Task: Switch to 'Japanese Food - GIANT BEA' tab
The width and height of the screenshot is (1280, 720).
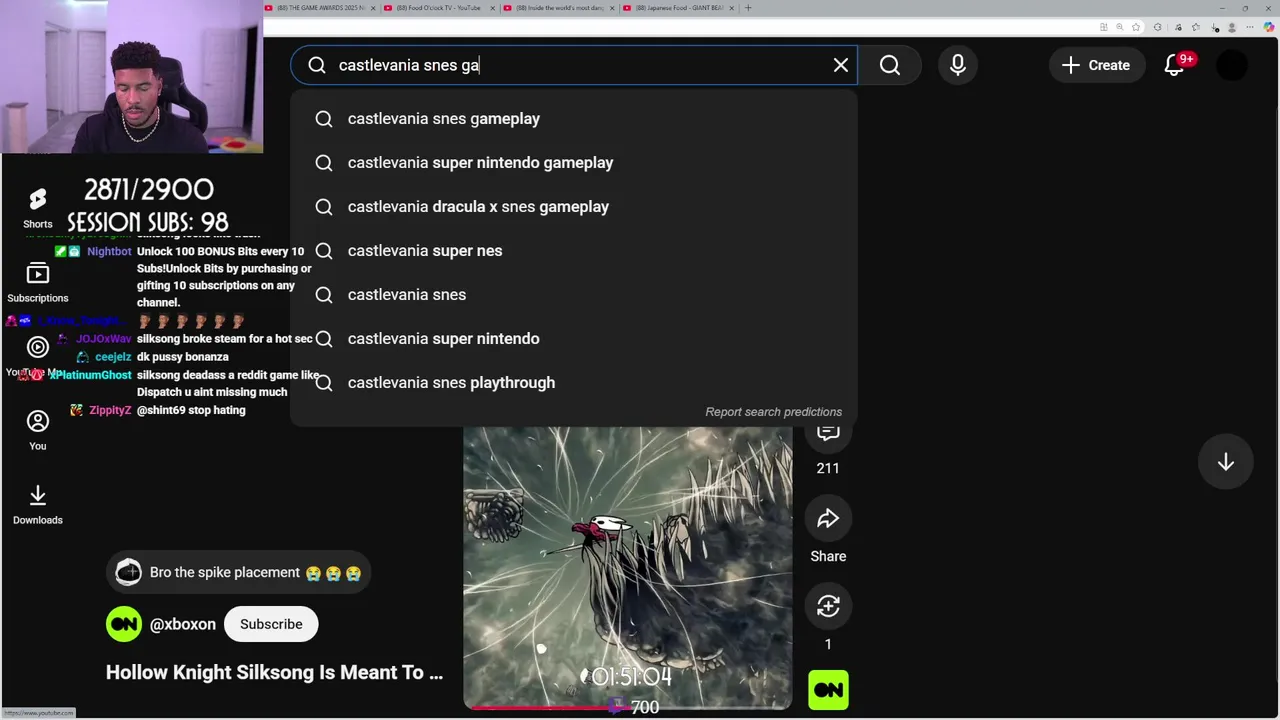Action: click(679, 8)
